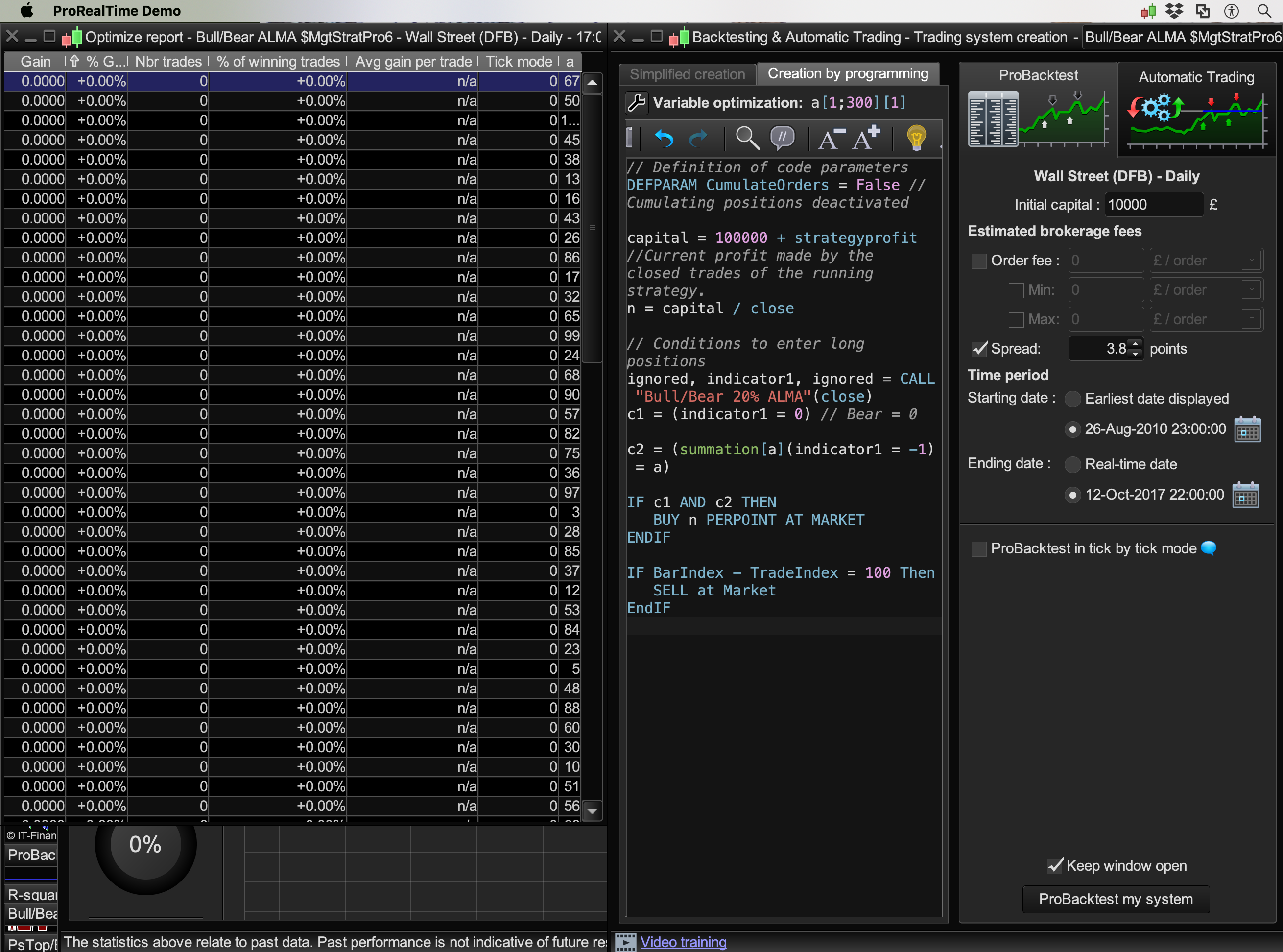Switch to the Simplified creation tab

tap(687, 74)
